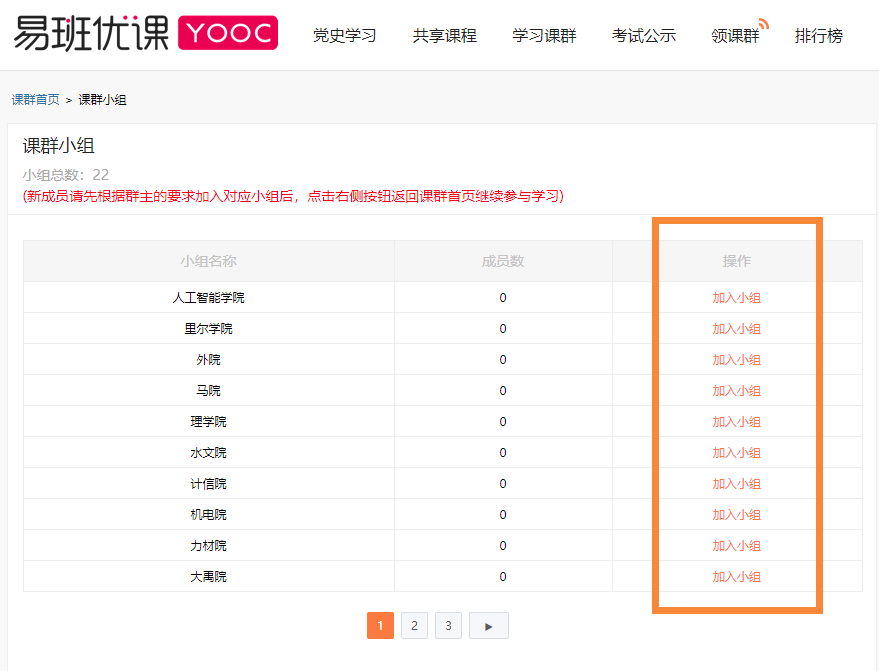Open the 考试公示 page

pyautogui.click(x=643, y=36)
